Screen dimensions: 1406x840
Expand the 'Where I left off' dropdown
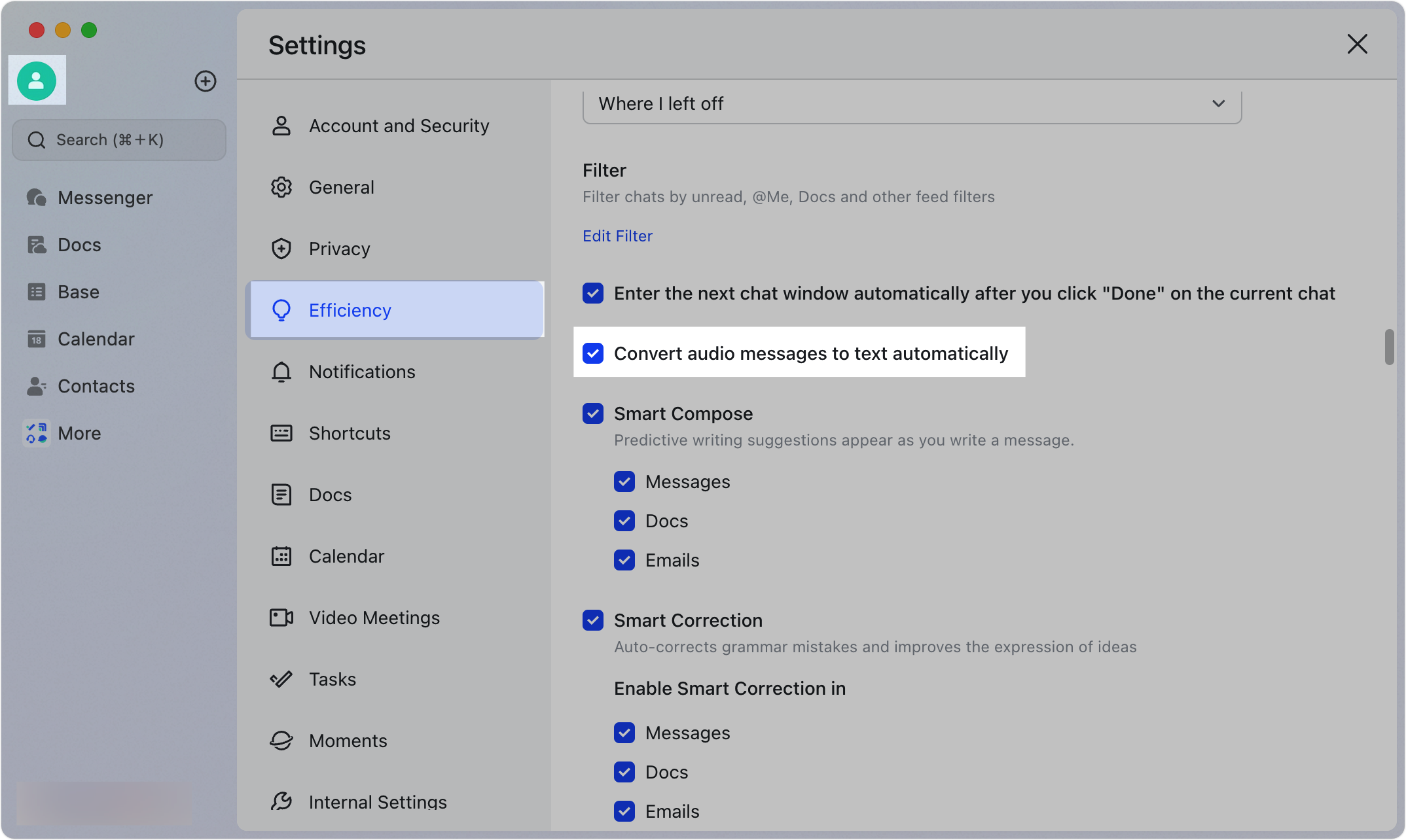point(912,104)
